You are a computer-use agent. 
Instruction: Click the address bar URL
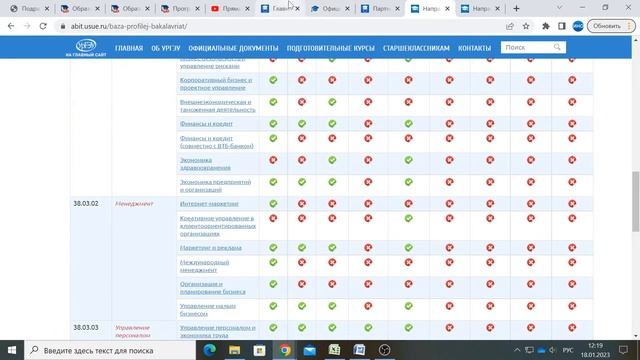(x=129, y=26)
